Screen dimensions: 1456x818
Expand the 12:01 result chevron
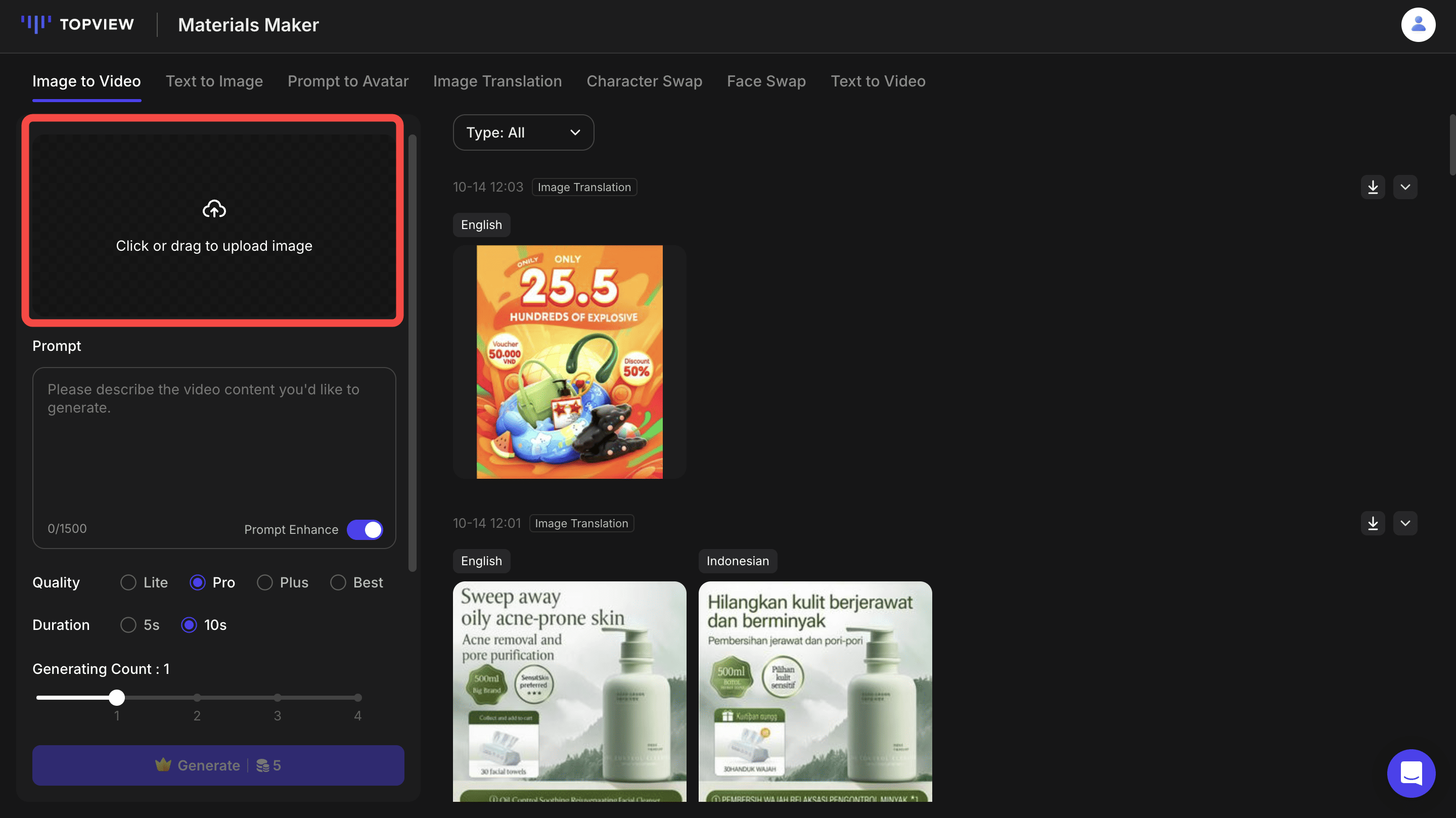[x=1404, y=523]
